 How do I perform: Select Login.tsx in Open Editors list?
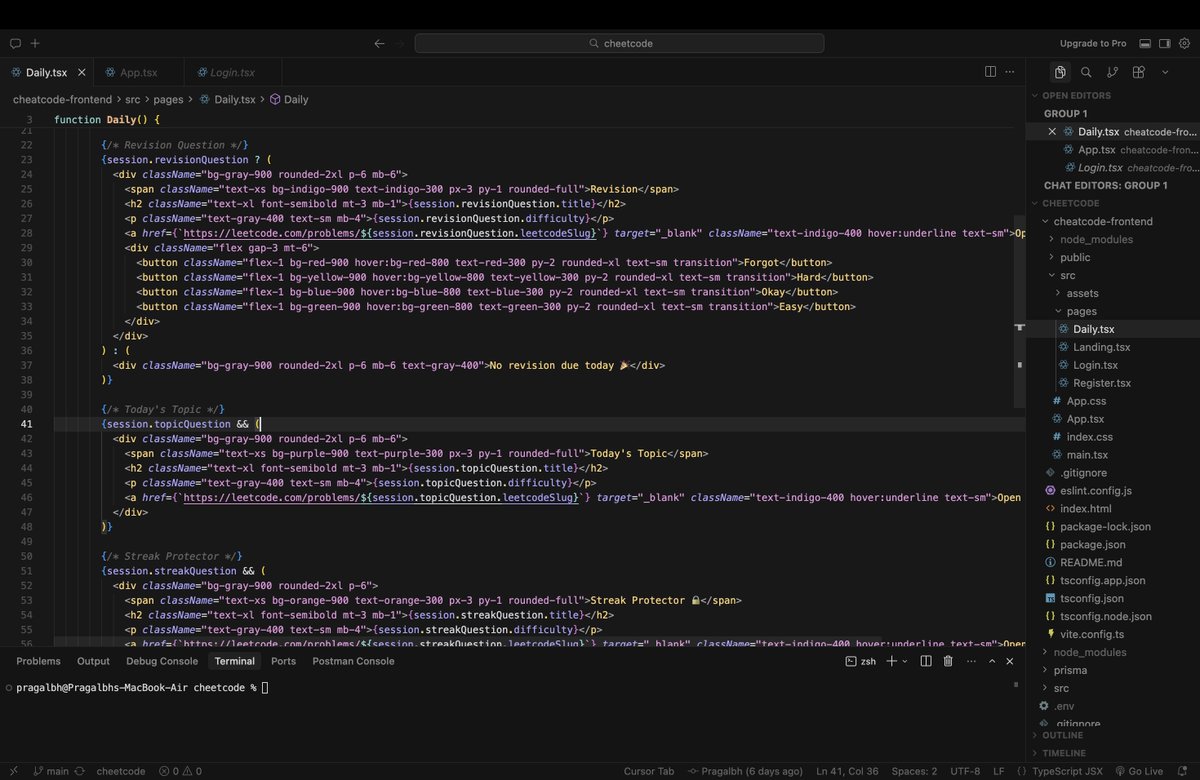tap(1100, 167)
